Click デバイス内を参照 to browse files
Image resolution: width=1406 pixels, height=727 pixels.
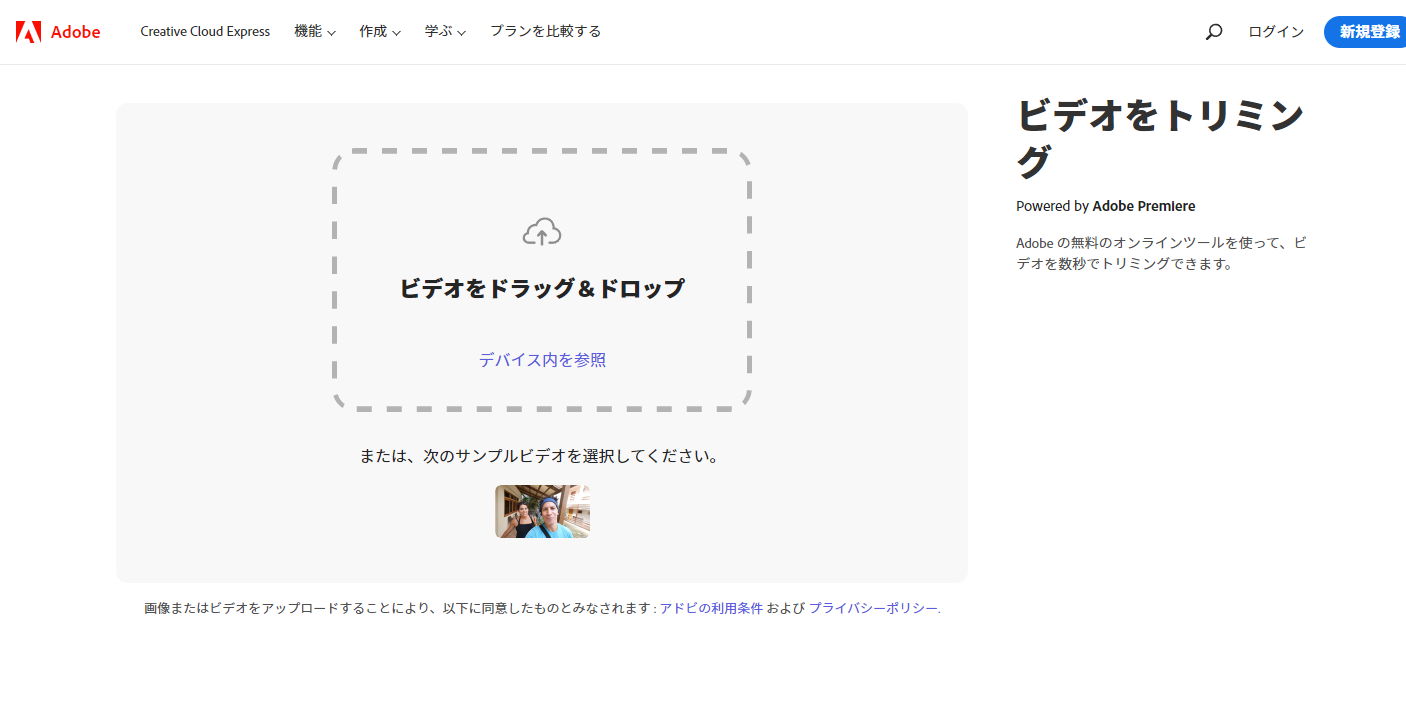pos(542,360)
